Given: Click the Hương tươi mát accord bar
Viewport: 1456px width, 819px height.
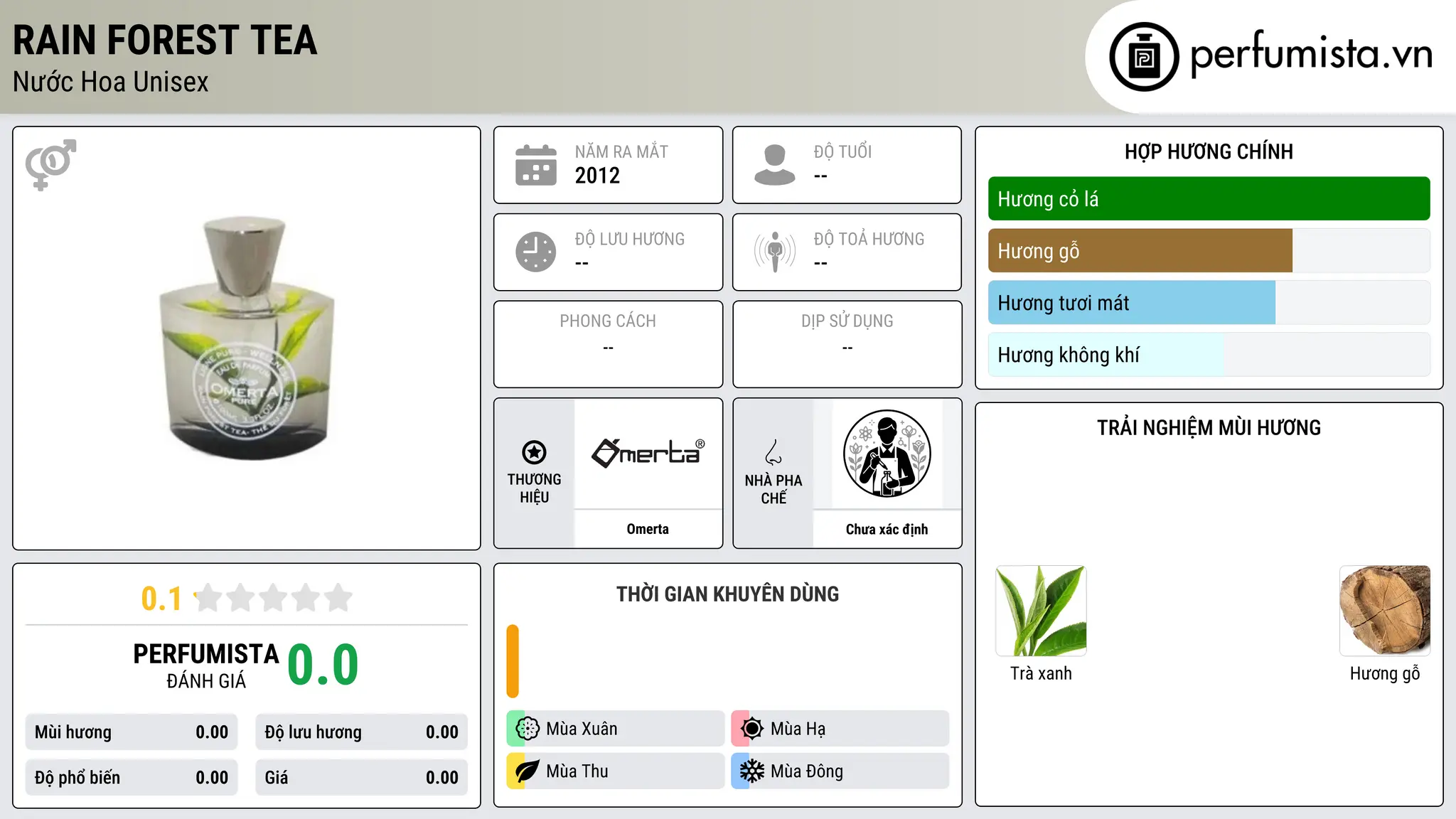Looking at the screenshot, I should (1132, 303).
